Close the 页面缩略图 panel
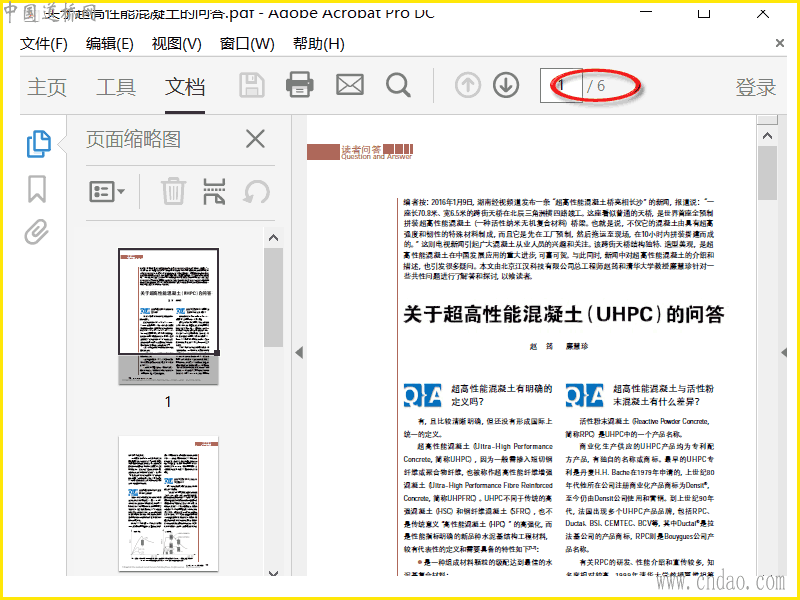The width and height of the screenshot is (800, 600). pyautogui.click(x=255, y=139)
